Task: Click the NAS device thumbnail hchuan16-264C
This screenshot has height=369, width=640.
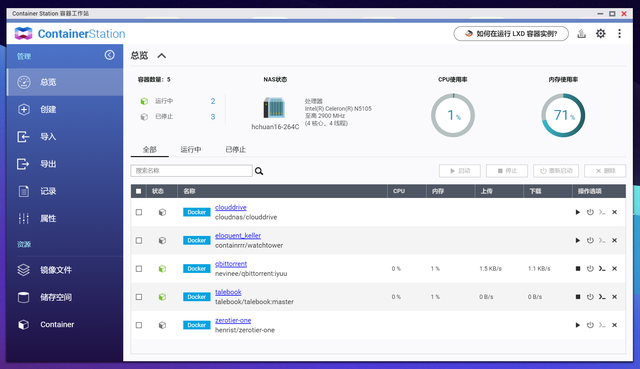Action: click(x=274, y=108)
